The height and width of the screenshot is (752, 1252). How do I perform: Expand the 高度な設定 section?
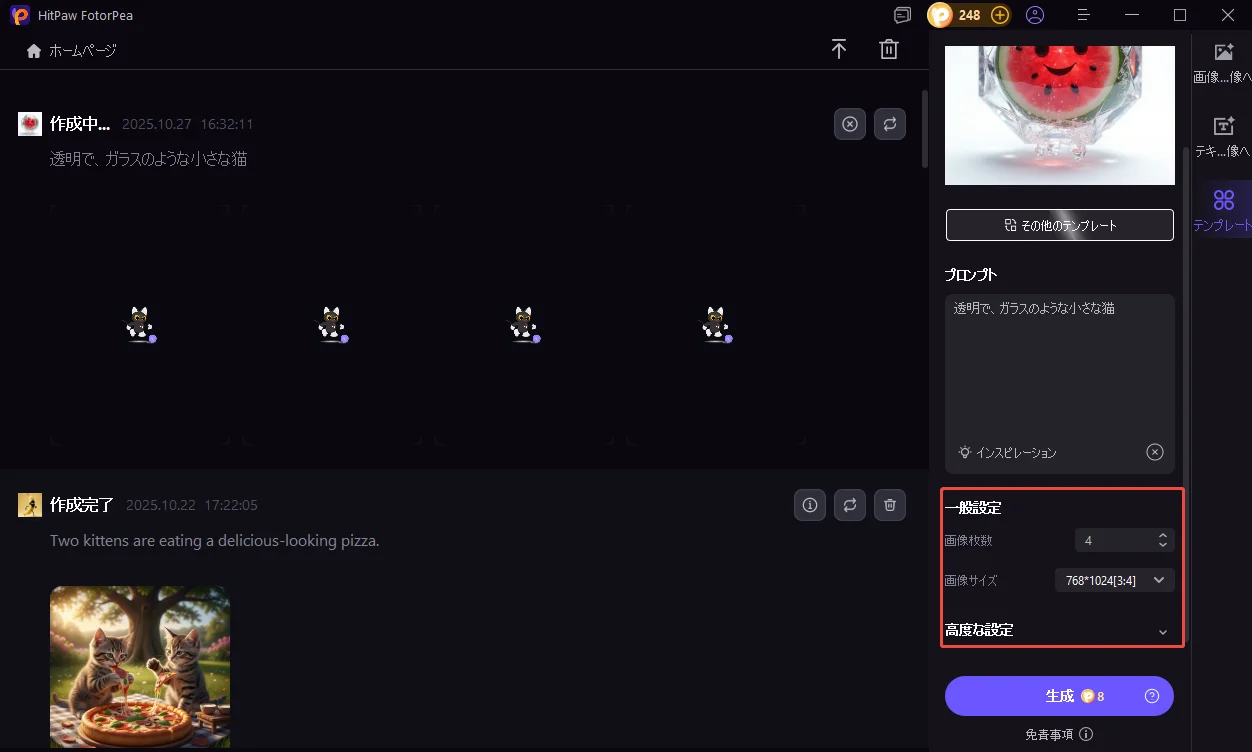pyautogui.click(x=1162, y=631)
